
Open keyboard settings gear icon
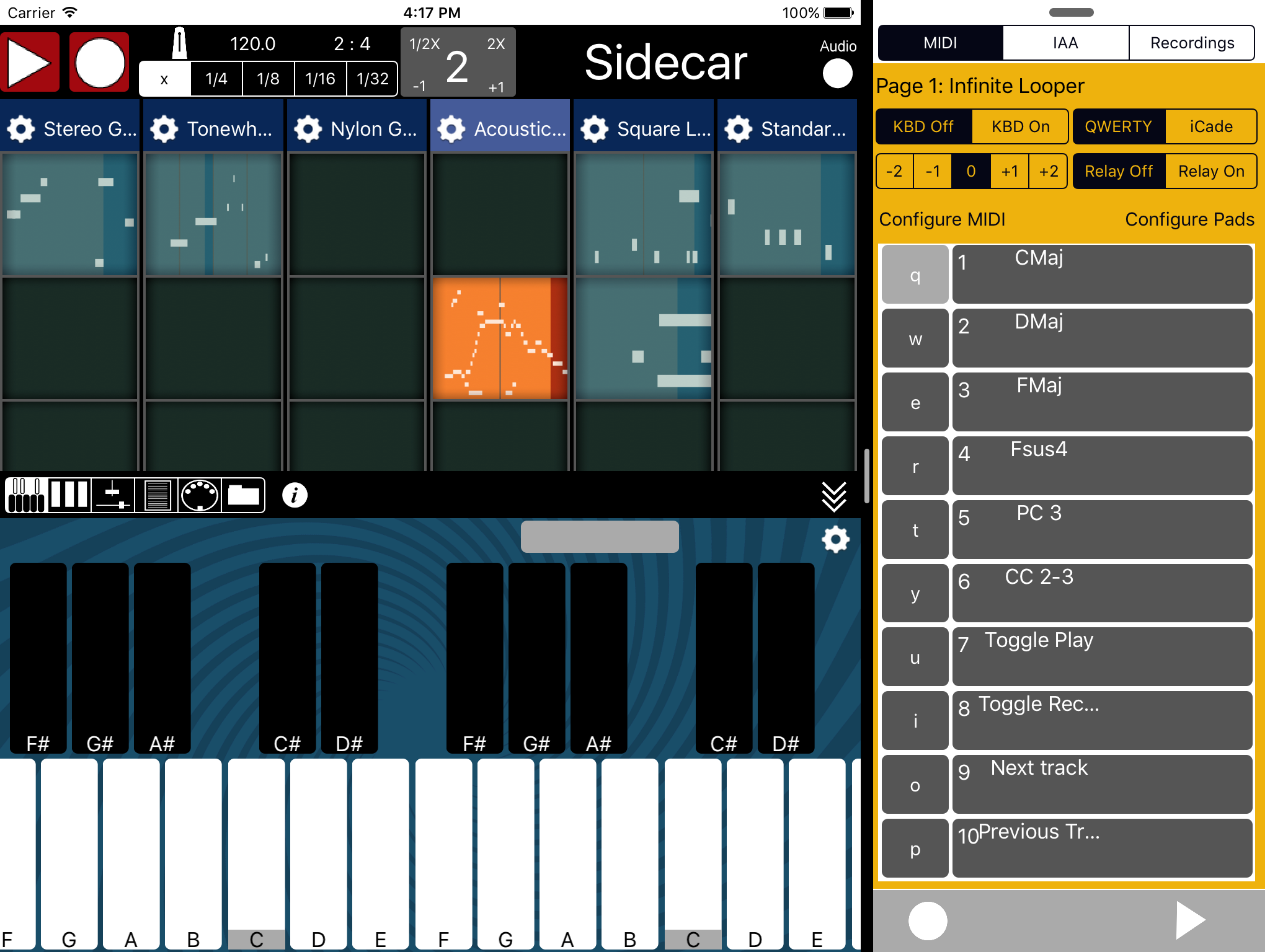point(835,539)
